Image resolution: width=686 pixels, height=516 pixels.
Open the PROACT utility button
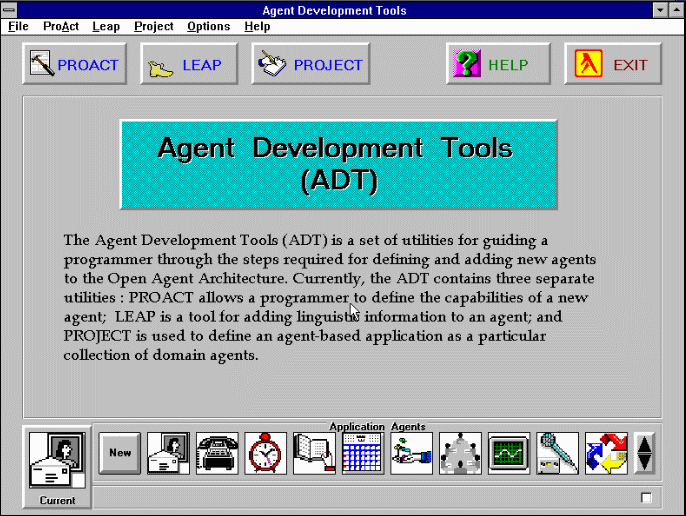pyautogui.click(x=74, y=64)
